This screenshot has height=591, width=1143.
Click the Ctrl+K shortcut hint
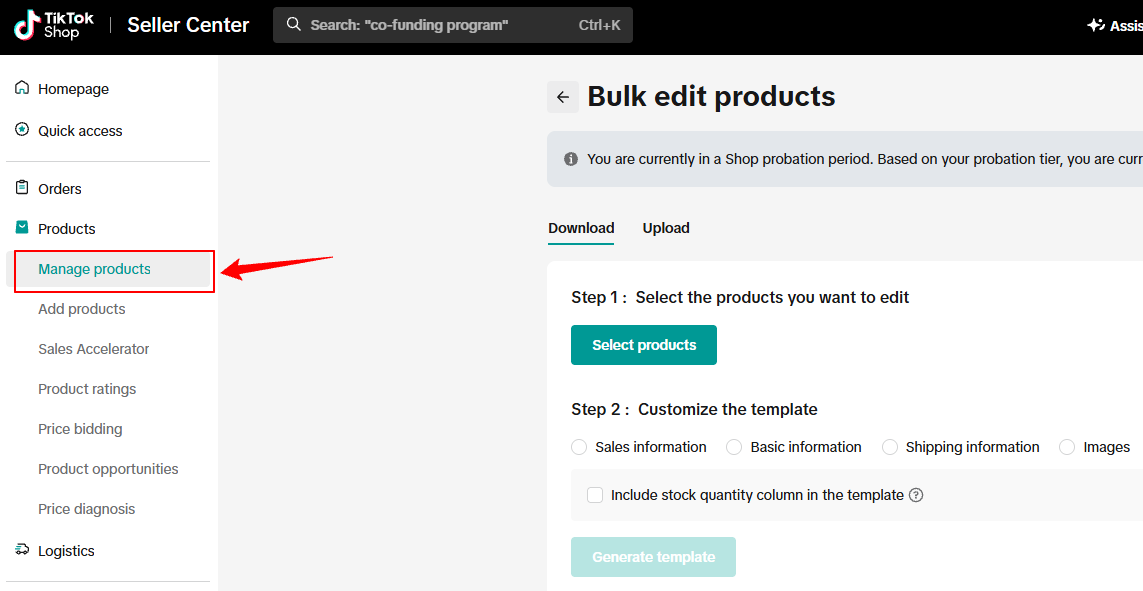pyautogui.click(x=599, y=25)
